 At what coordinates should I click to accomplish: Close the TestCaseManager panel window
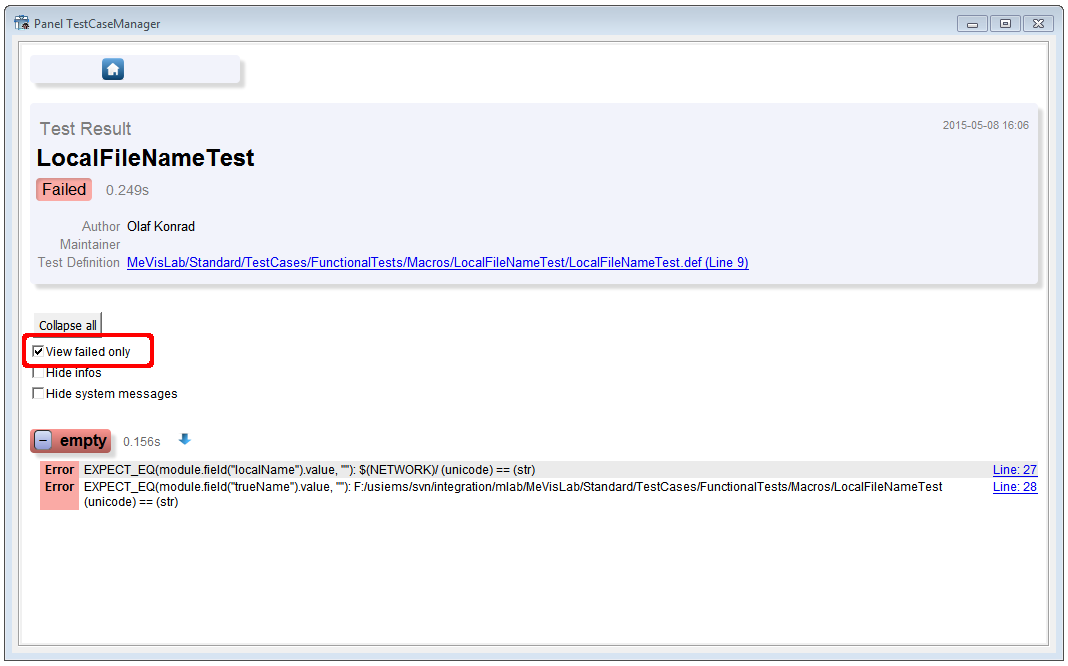click(1038, 24)
